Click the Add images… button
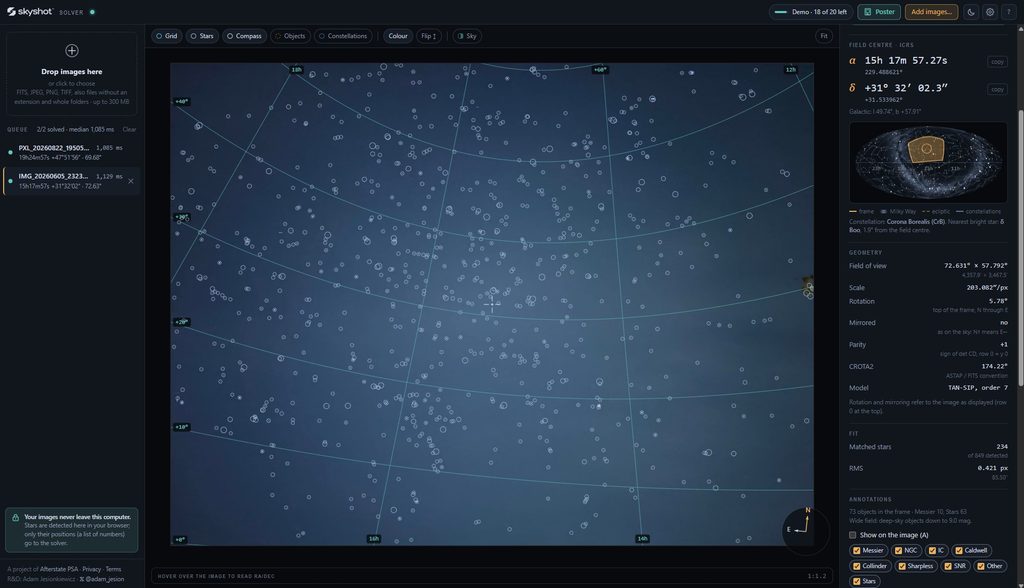 pos(931,12)
